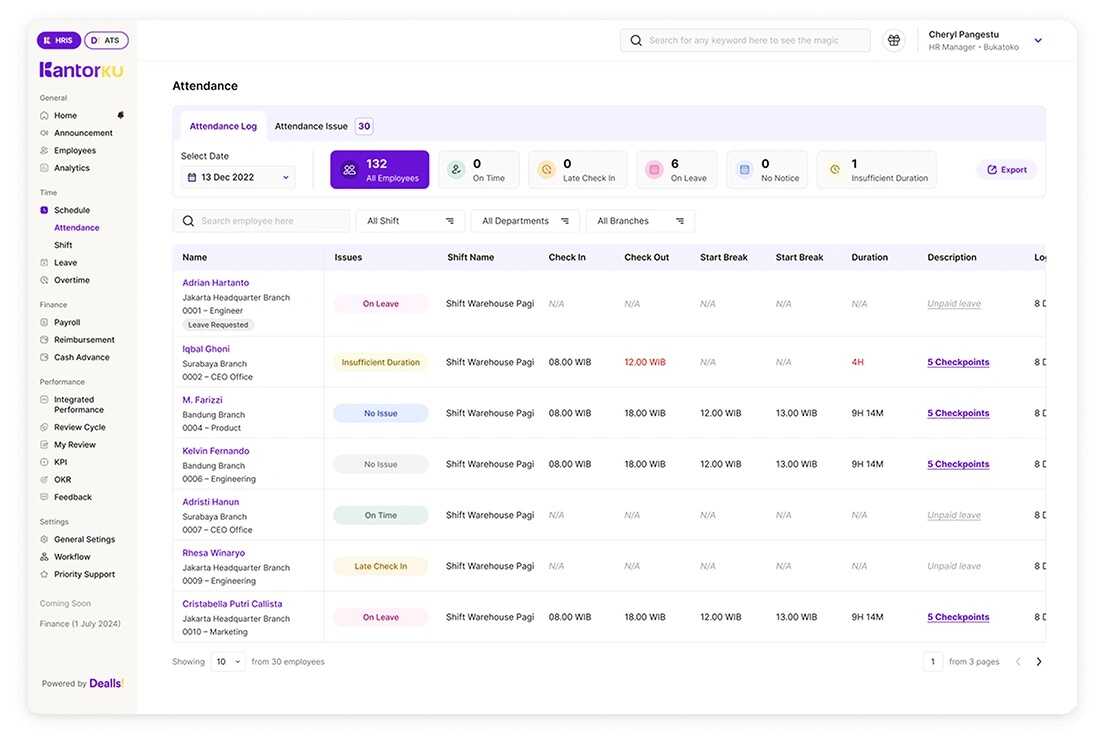Open the Select Date dropdown
The height and width of the screenshot is (742, 1102).
(x=238, y=178)
